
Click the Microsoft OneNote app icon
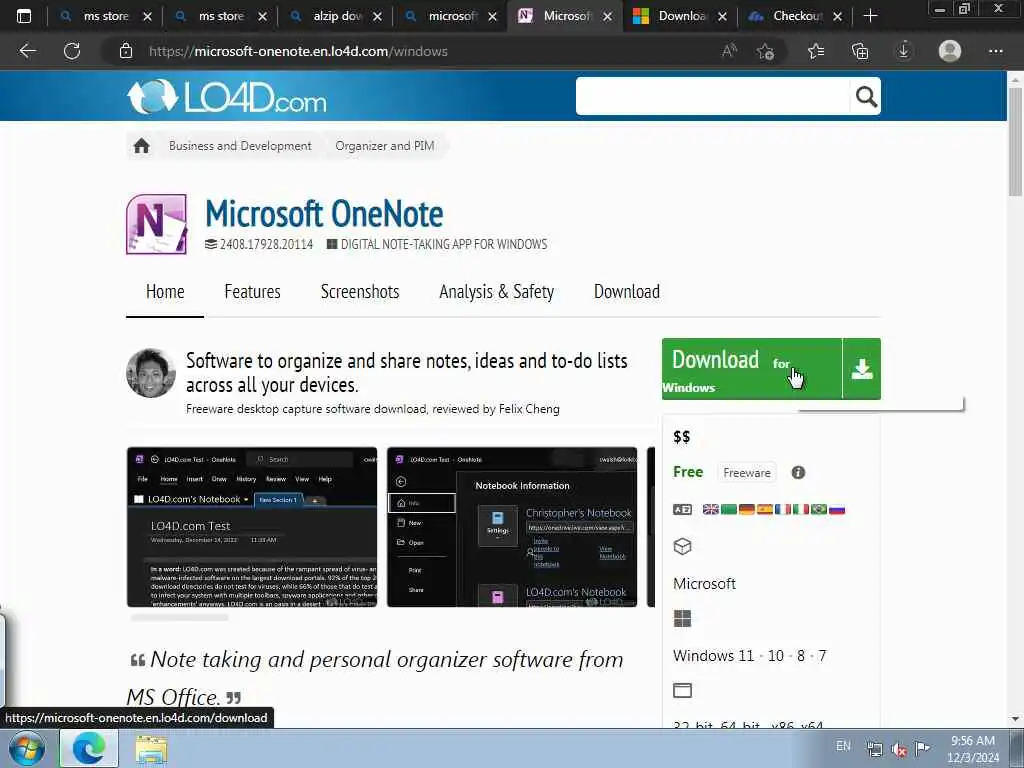pos(157,224)
